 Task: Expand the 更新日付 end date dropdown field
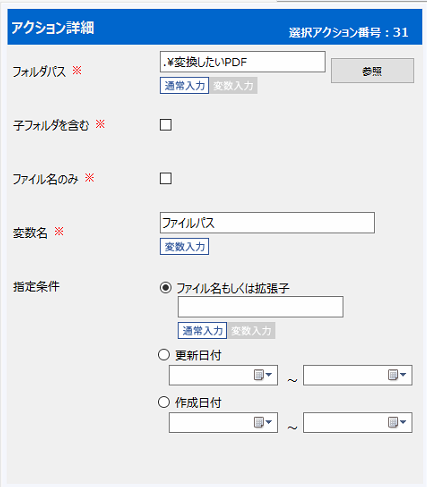(x=358, y=375)
